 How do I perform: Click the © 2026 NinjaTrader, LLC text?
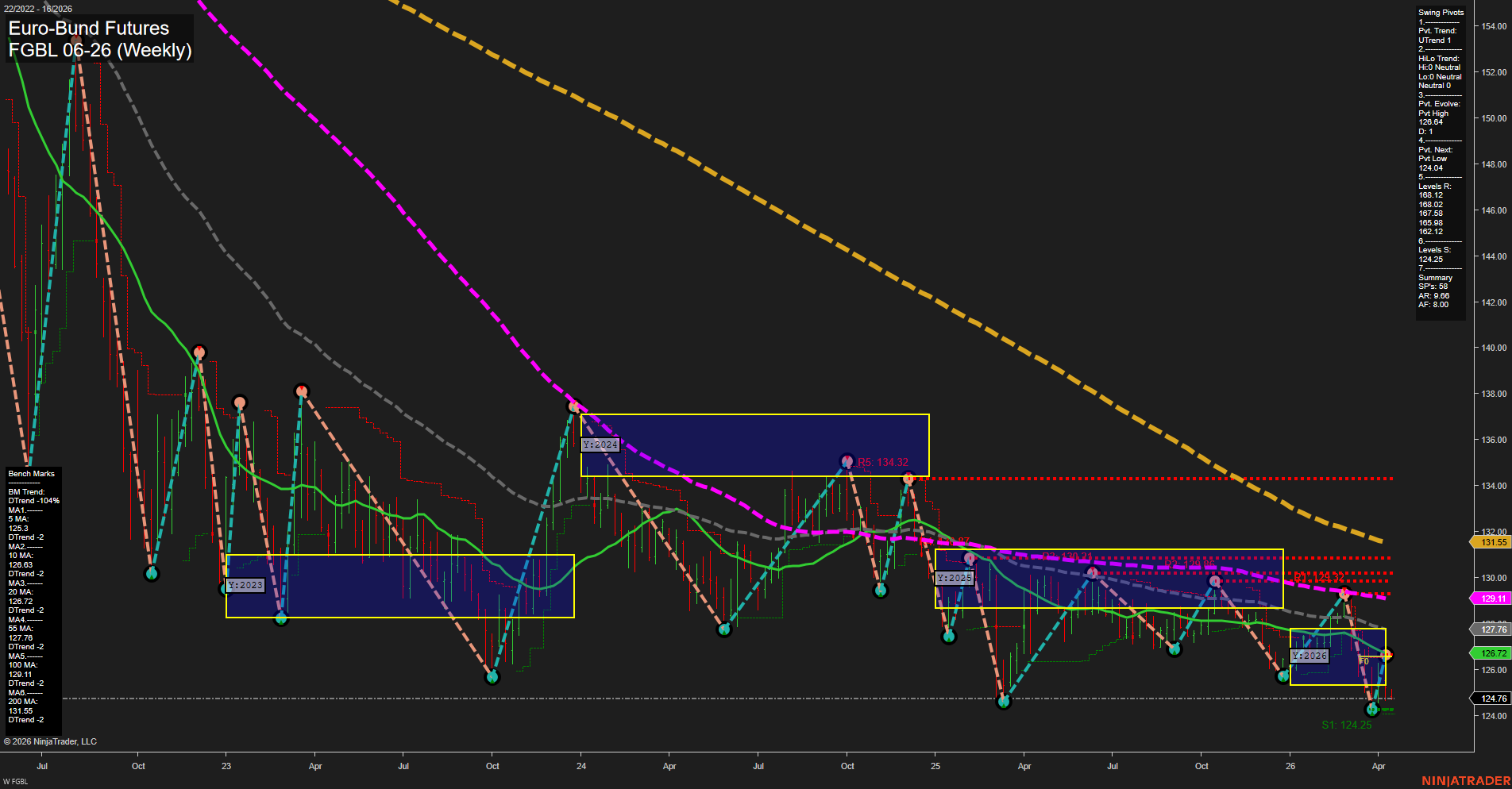(51, 741)
